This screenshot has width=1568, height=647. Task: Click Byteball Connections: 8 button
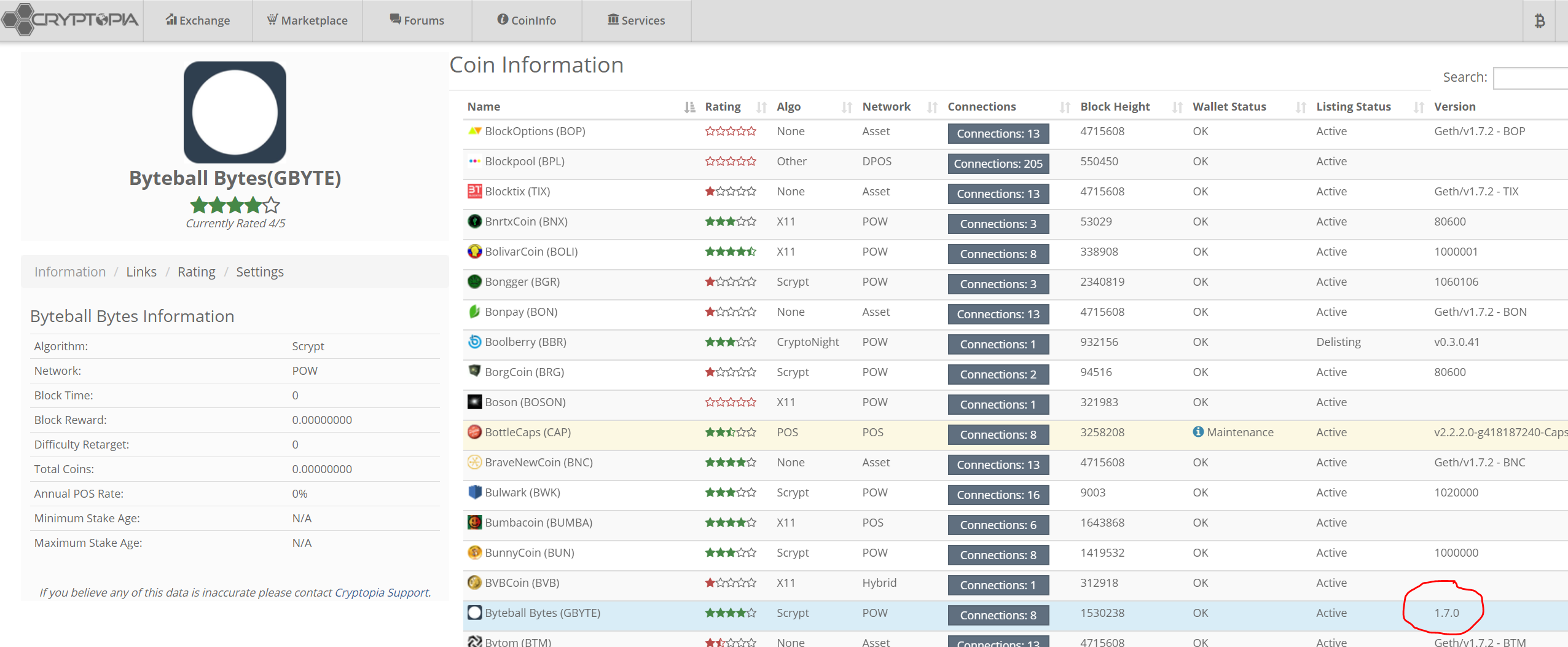(998, 615)
